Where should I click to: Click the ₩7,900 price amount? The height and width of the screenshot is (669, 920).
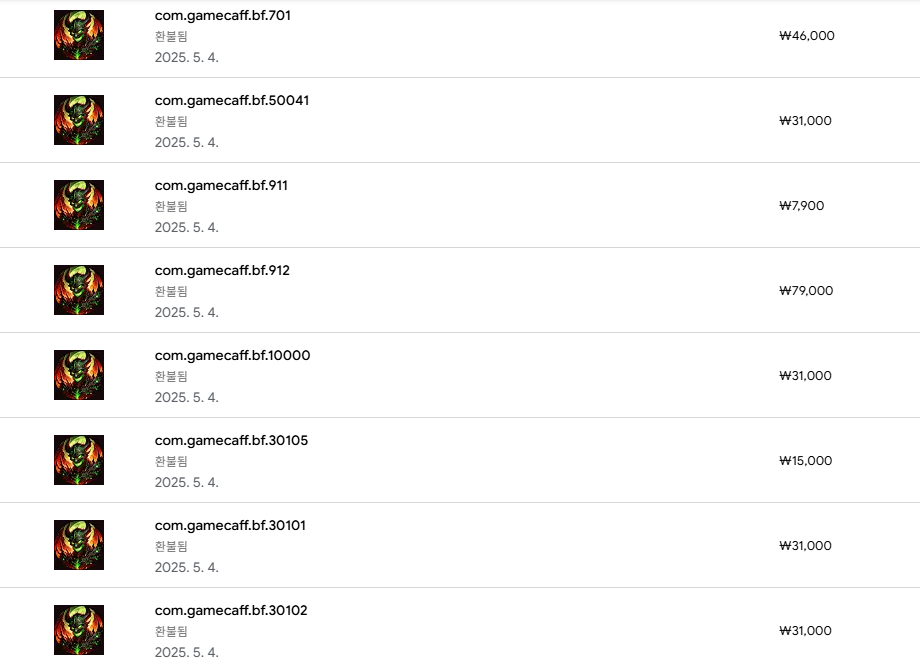coord(802,206)
